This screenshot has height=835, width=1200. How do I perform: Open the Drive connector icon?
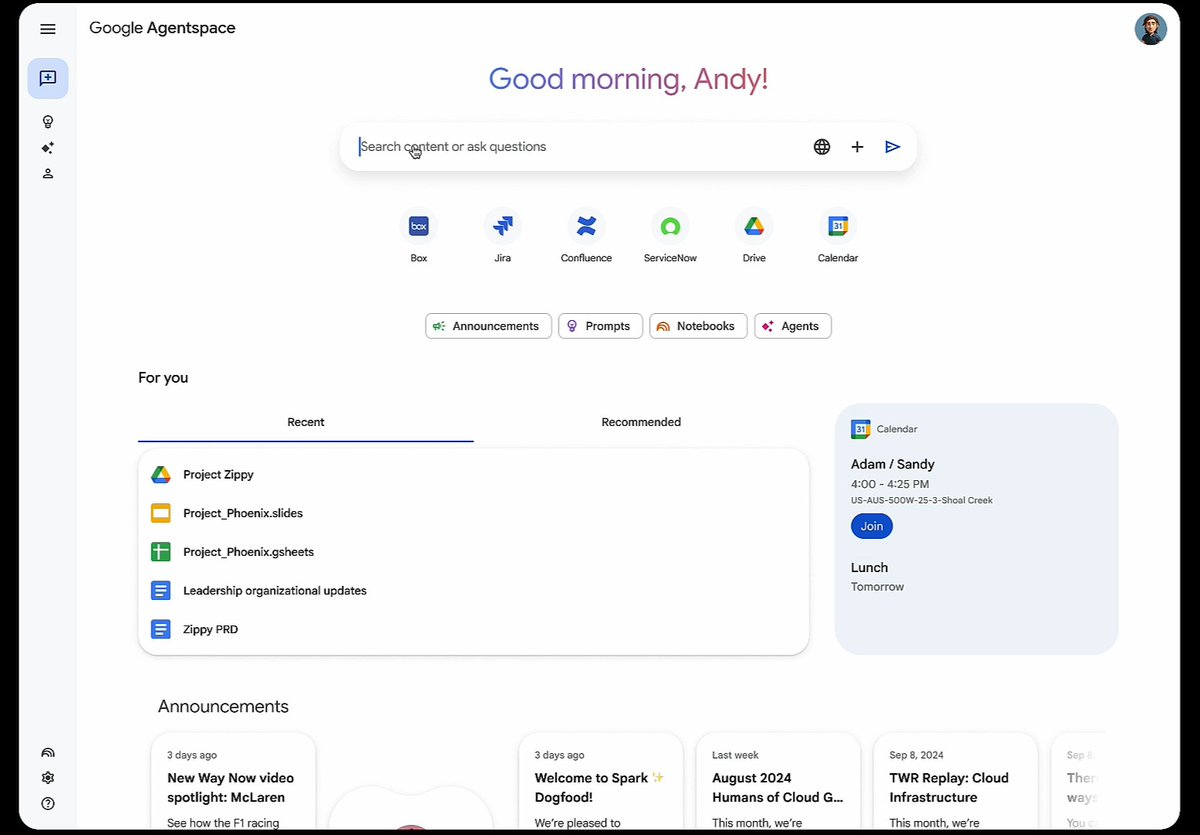click(754, 227)
